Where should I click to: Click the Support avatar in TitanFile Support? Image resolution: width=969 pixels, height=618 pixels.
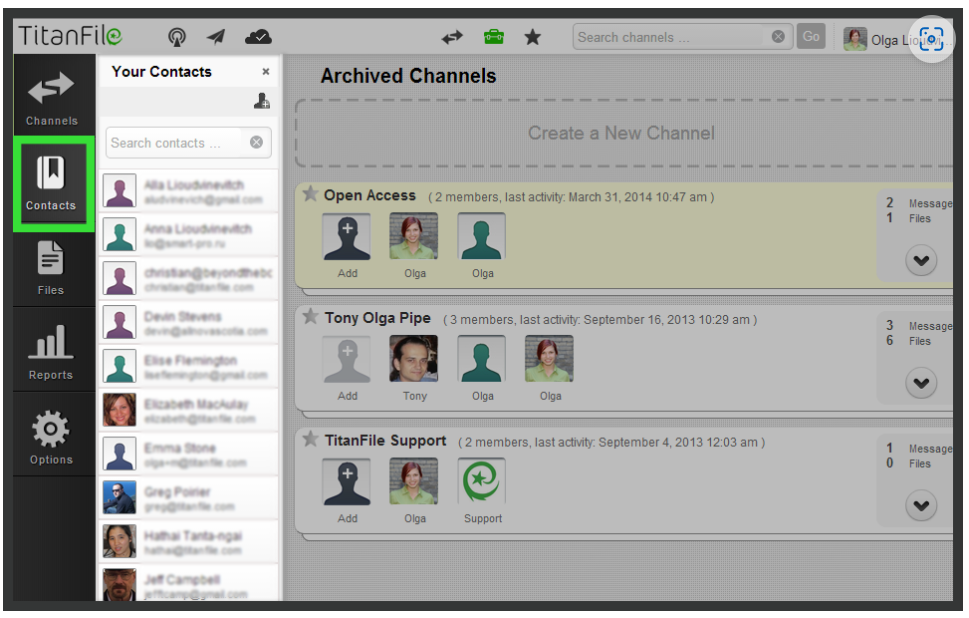pyautogui.click(x=481, y=481)
